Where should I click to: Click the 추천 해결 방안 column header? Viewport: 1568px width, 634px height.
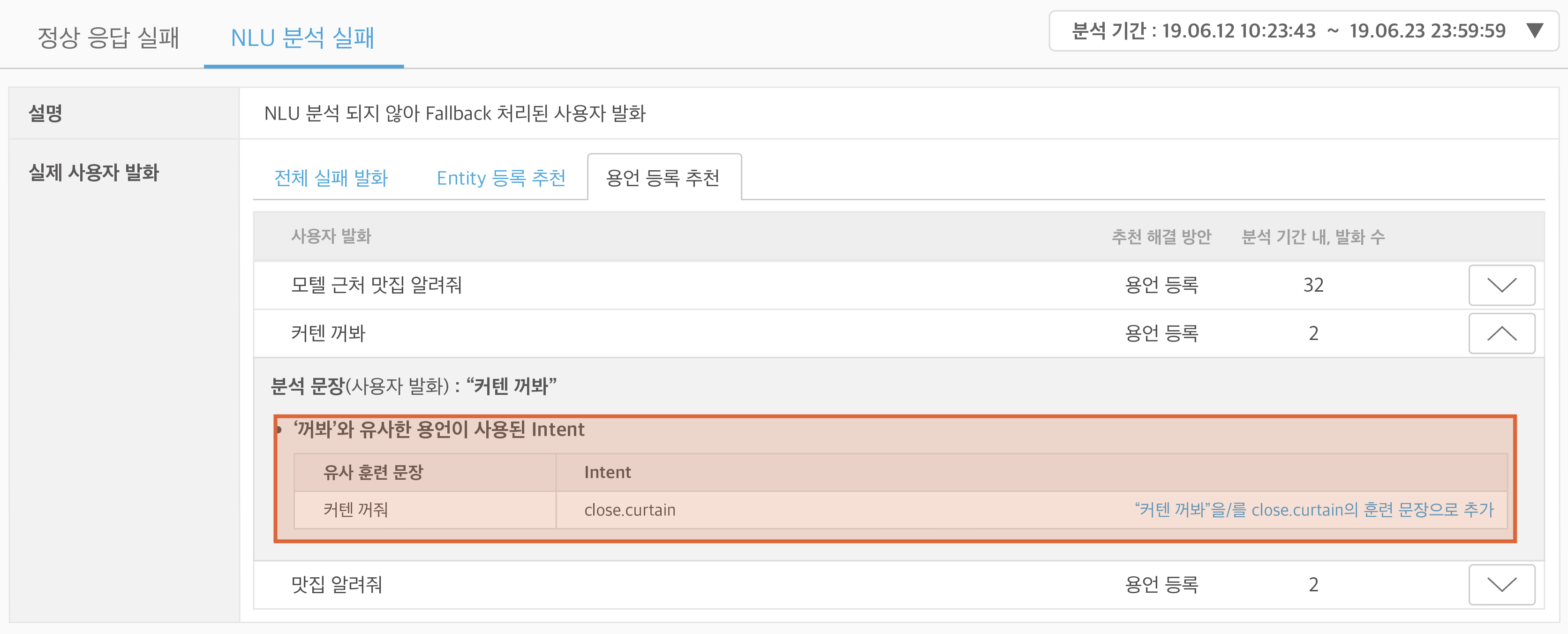coord(1161,236)
